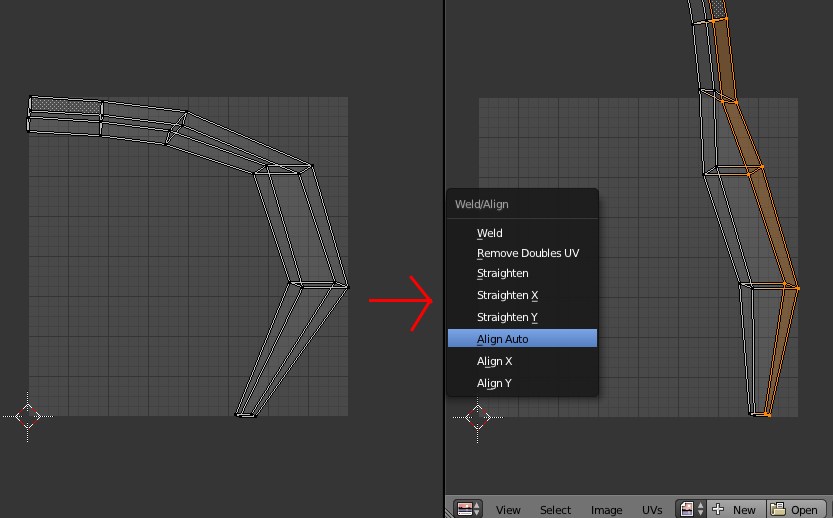Click the area split corner widget
833x518 pixels.
pyautogui.click(x=449, y=512)
